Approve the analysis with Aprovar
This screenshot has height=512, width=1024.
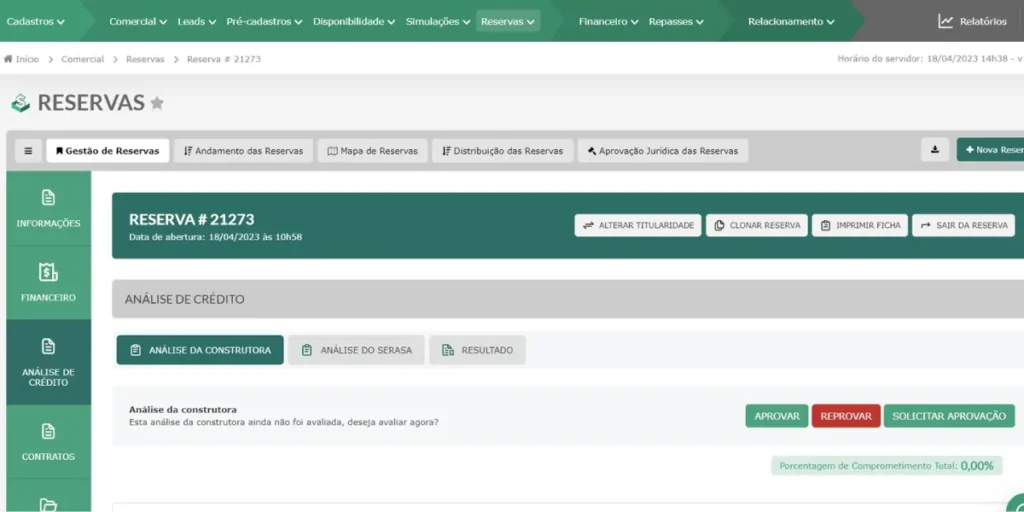click(777, 416)
